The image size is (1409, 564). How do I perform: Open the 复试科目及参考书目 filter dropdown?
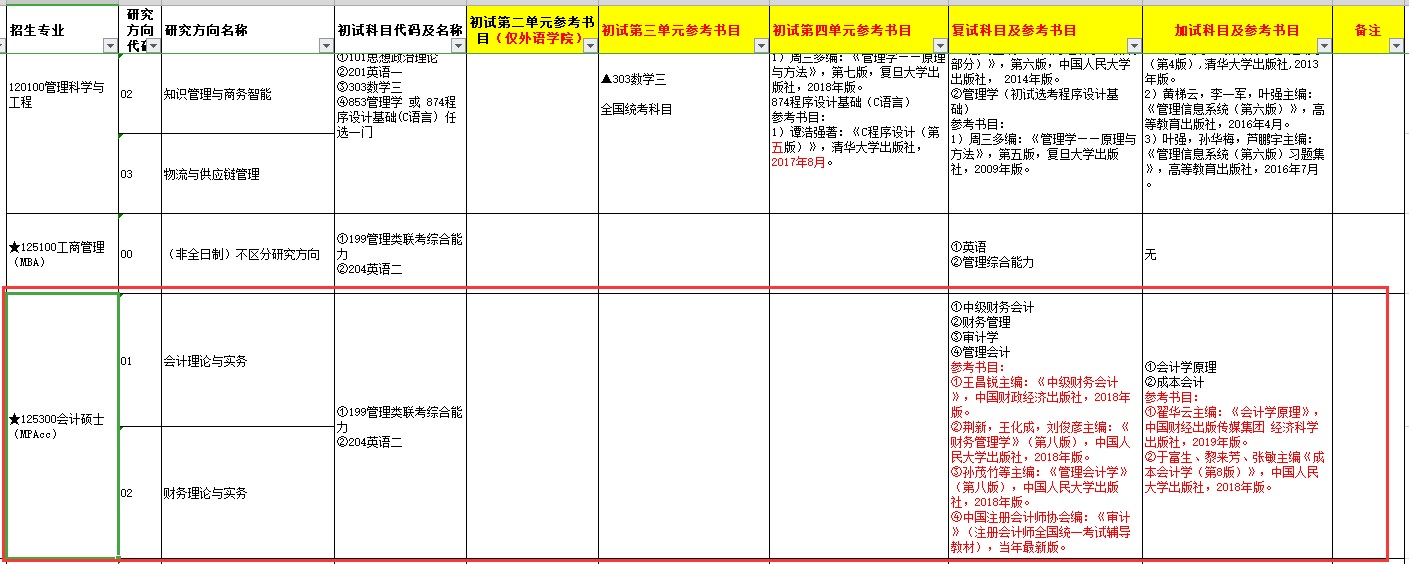1134,46
